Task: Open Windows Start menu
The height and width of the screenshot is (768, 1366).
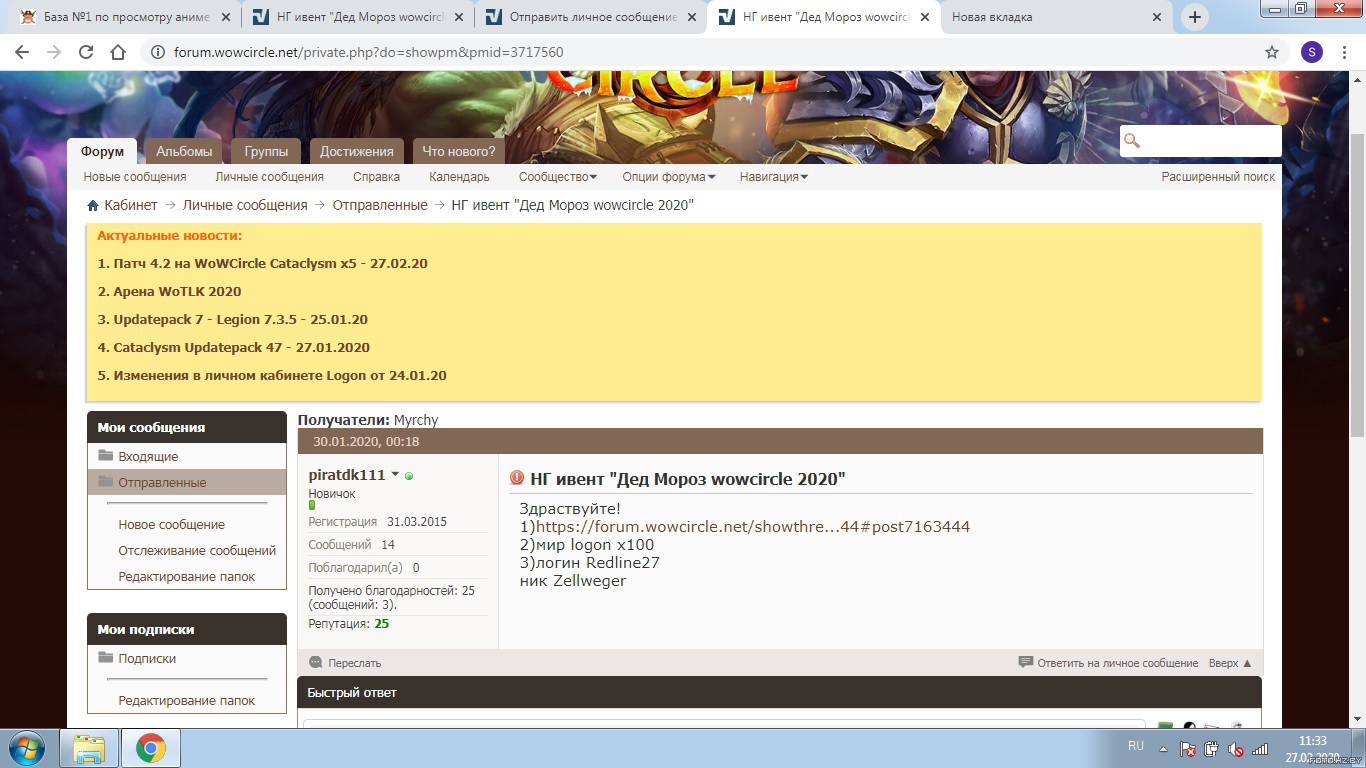Action: [27, 747]
